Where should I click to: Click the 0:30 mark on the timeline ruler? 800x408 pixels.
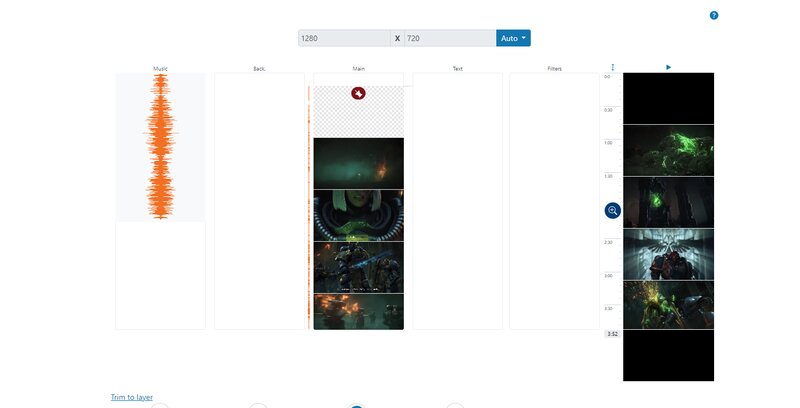[608, 110]
